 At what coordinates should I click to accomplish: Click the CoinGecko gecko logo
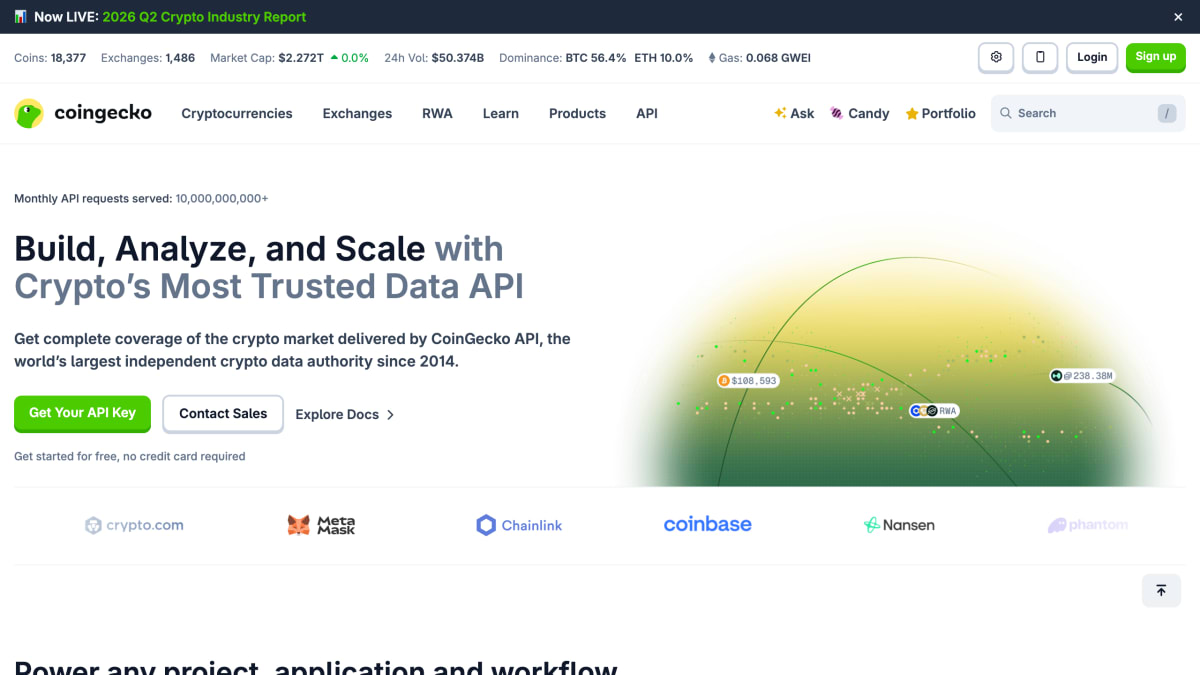click(29, 114)
